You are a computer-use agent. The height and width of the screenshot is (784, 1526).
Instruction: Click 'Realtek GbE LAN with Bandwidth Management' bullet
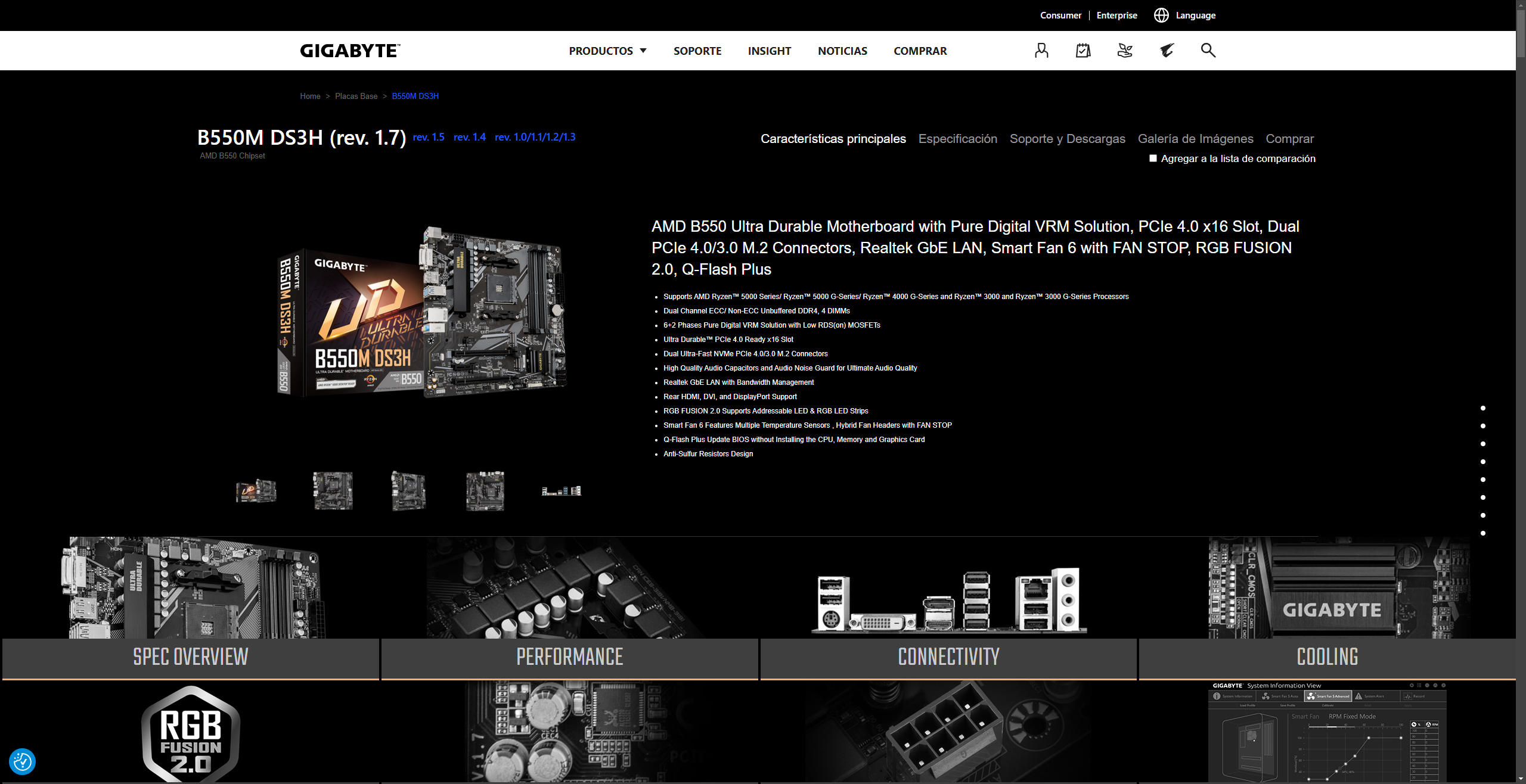pyautogui.click(x=739, y=382)
